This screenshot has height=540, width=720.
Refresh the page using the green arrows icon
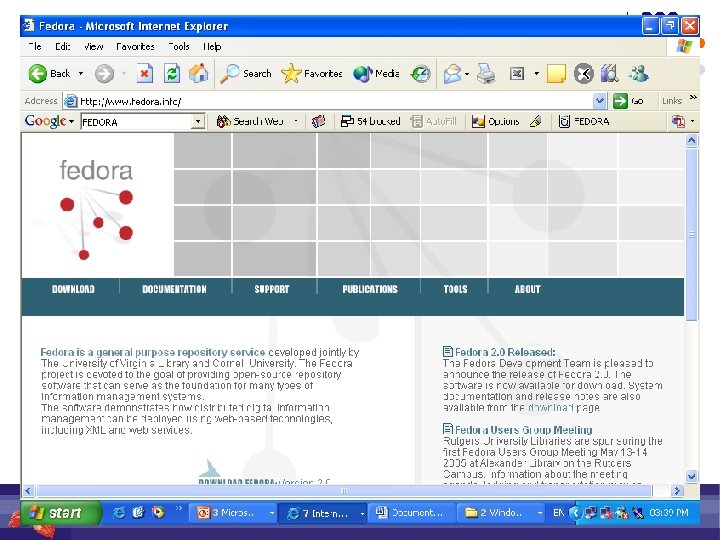(172, 73)
